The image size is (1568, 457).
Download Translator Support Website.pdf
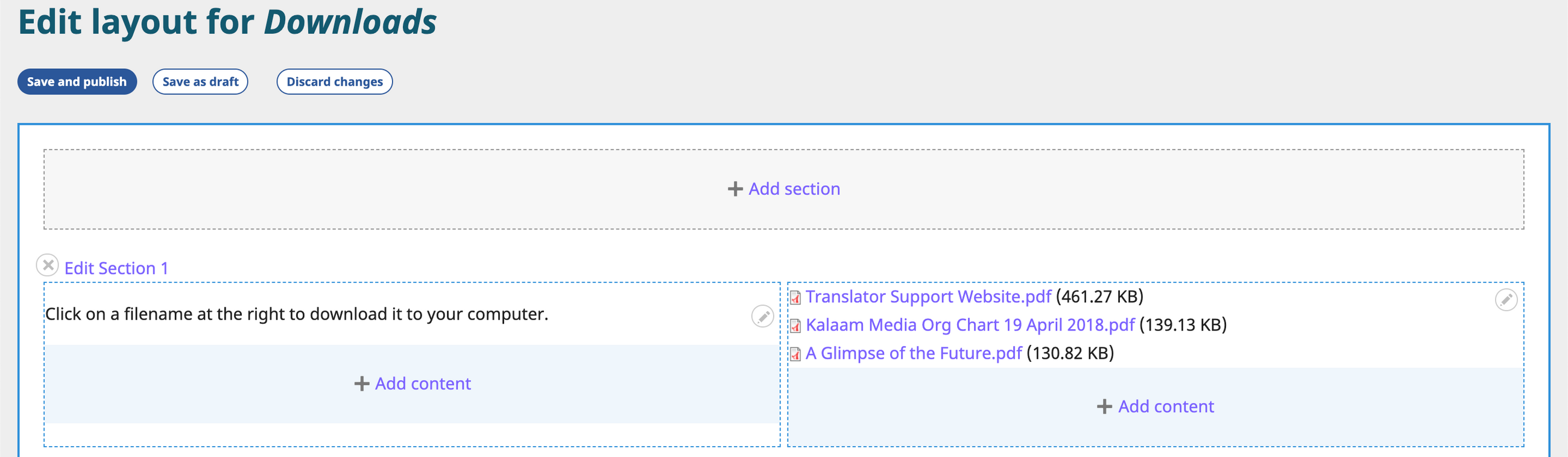(928, 297)
